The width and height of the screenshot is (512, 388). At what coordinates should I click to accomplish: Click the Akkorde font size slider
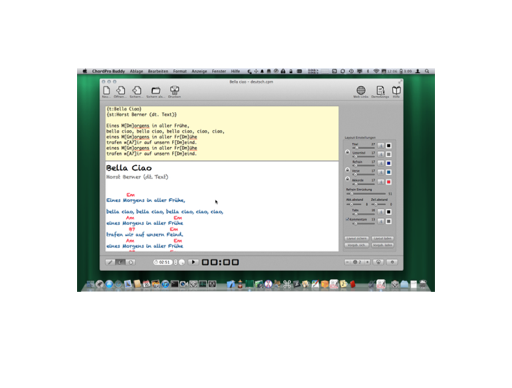tap(364, 184)
